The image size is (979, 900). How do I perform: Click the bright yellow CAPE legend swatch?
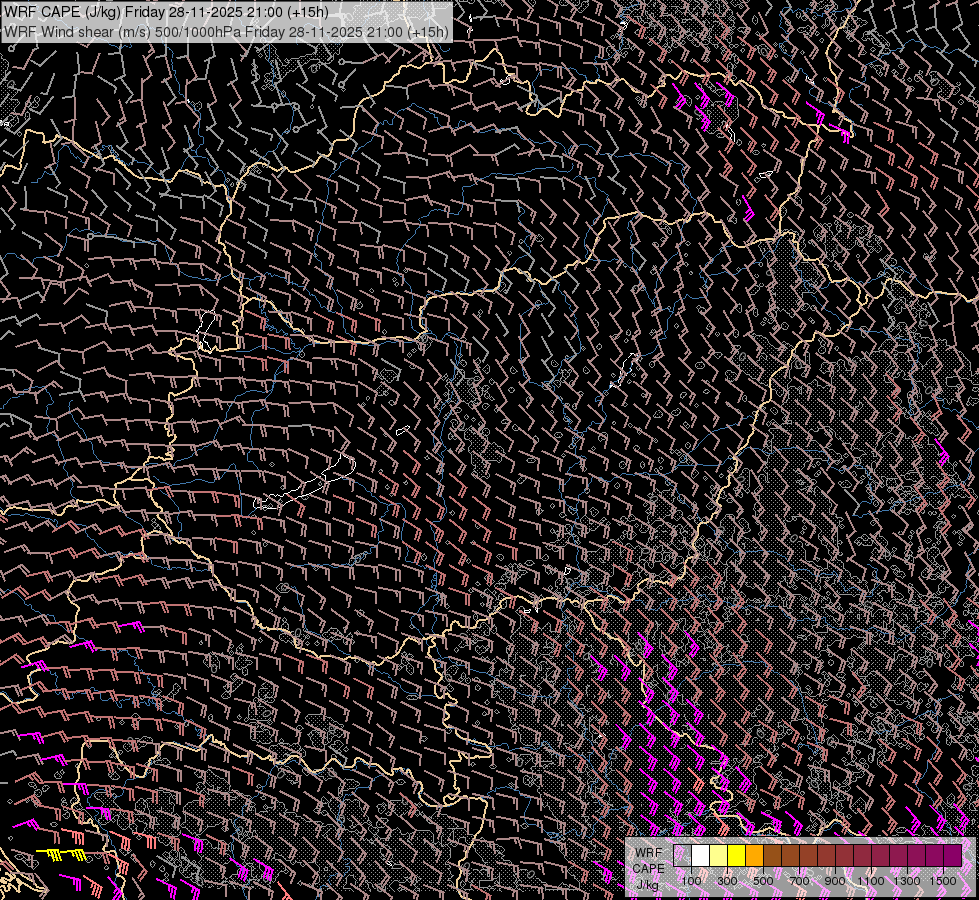pos(737,855)
